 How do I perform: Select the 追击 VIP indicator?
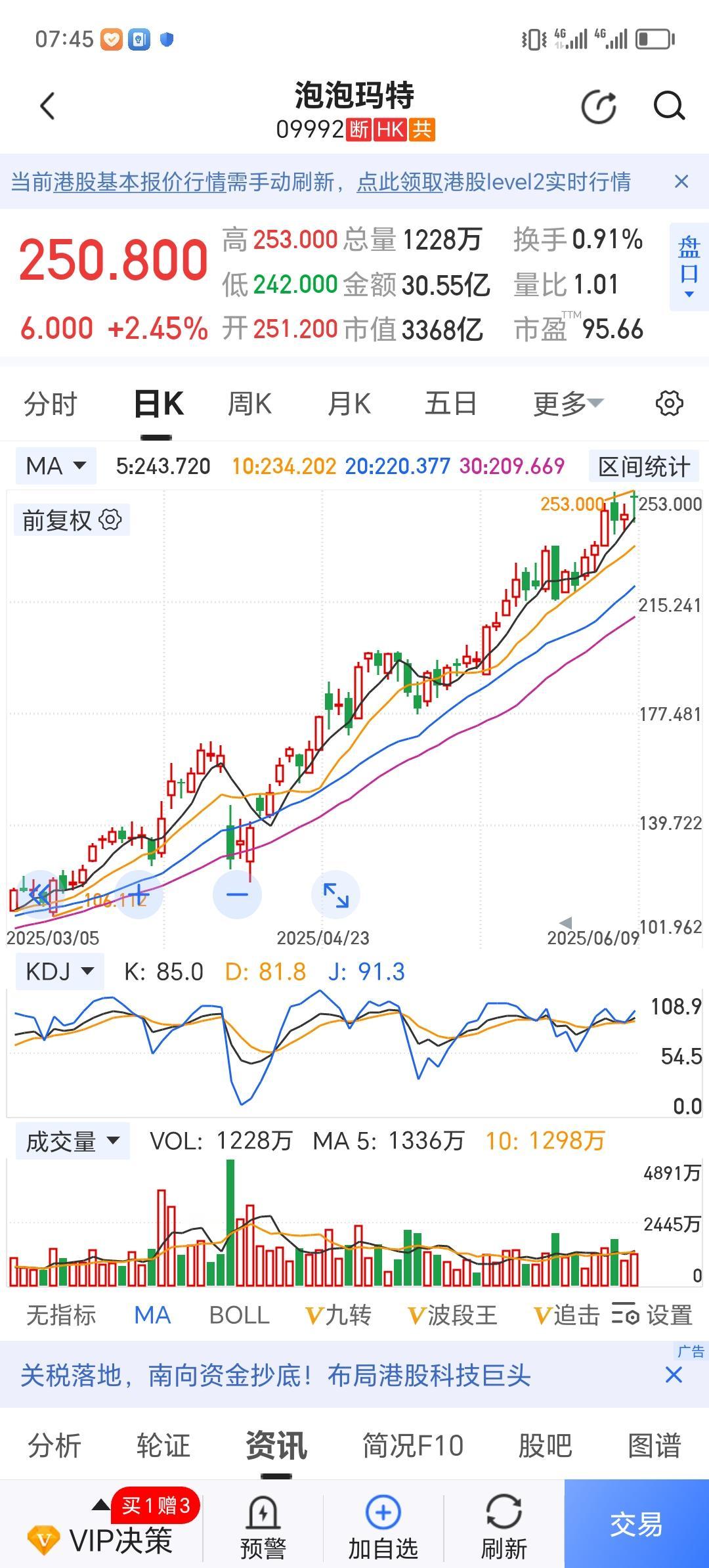tap(567, 1315)
